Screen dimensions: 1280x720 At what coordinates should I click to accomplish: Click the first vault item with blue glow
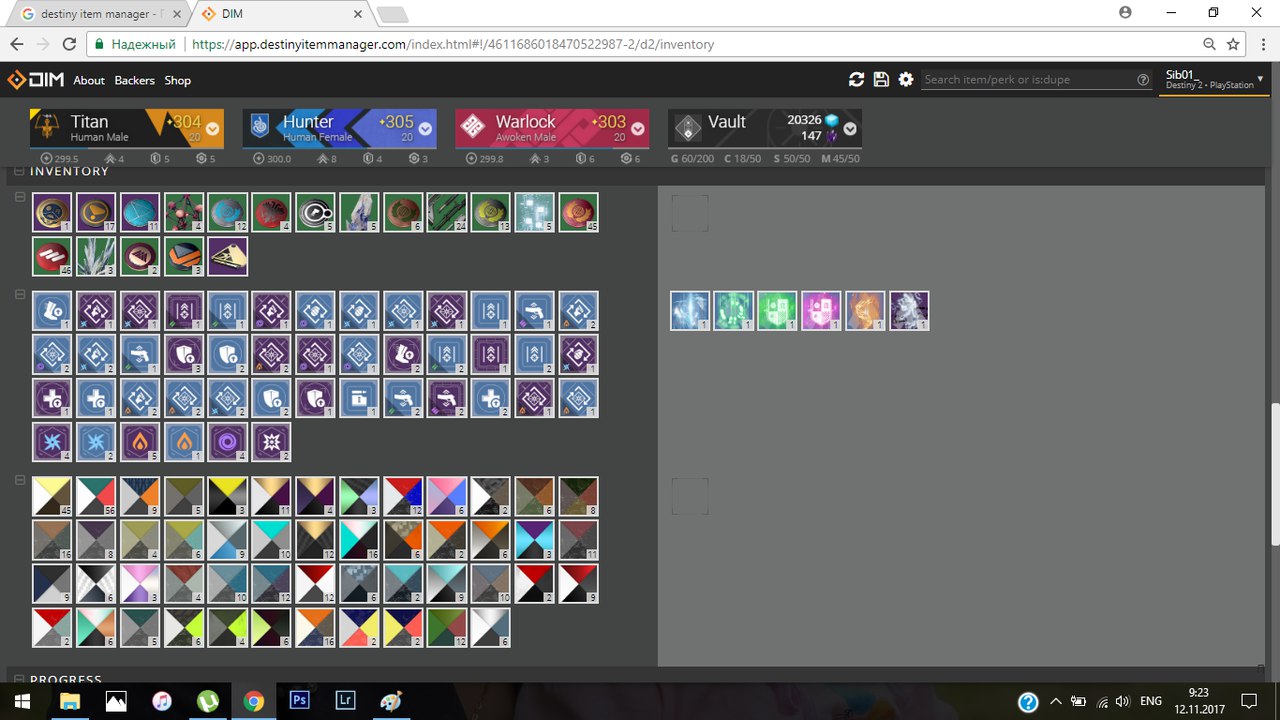(x=690, y=311)
